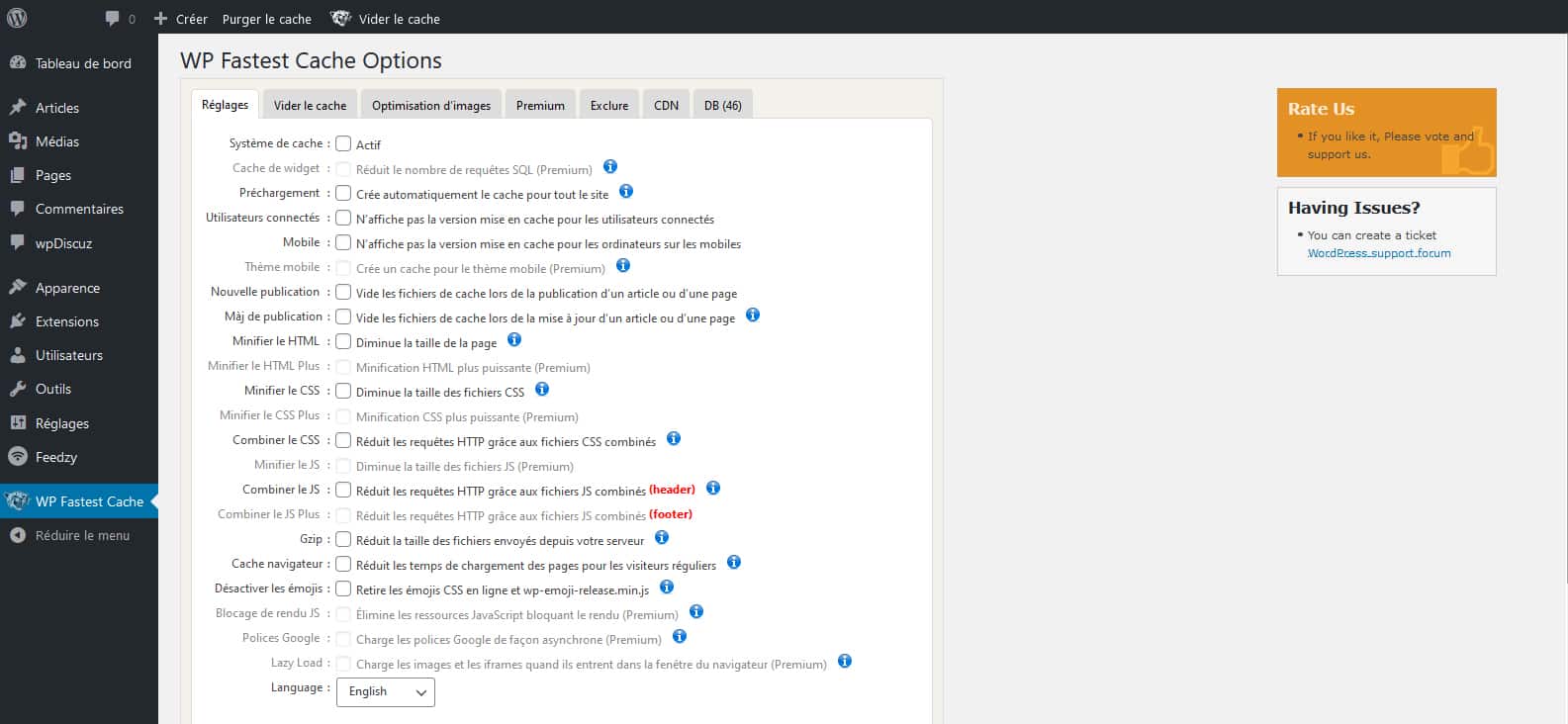Click the Articles pin icon
Image resolution: width=1568 pixels, height=724 pixels.
pyautogui.click(x=18, y=107)
